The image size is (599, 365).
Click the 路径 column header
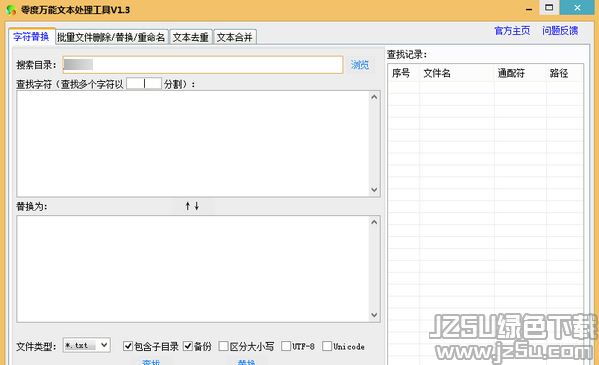pyautogui.click(x=565, y=73)
